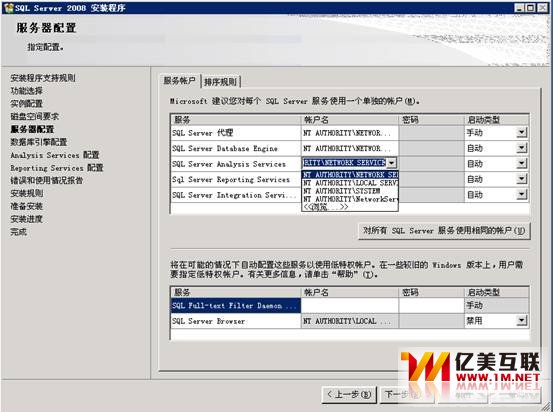Screen dimensions: 553x412
Task: Open startup type dropdown for Reporting Services
Action: [522, 180]
